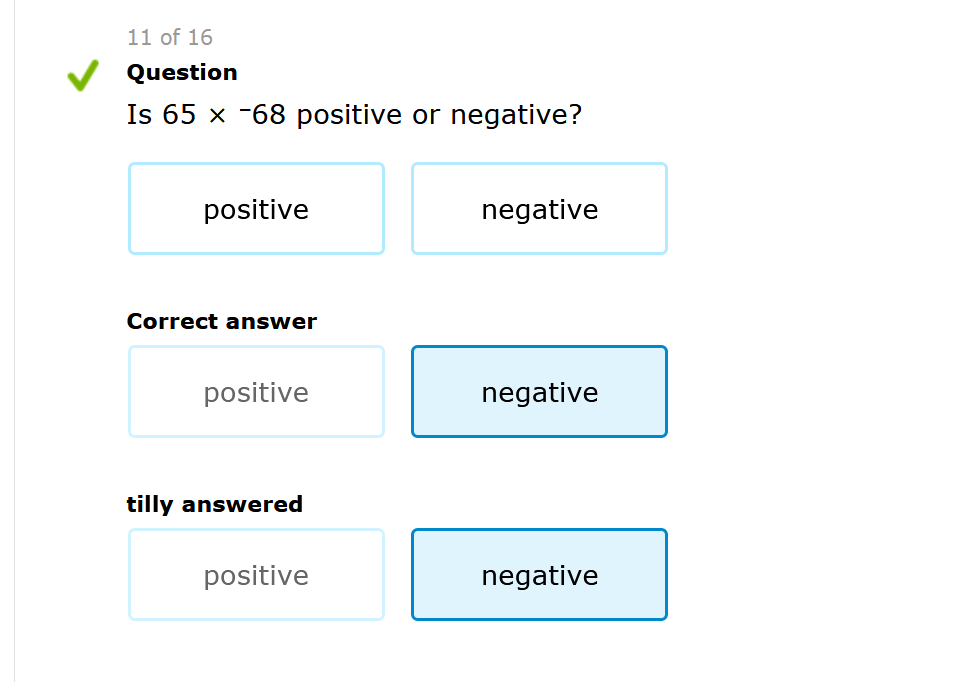Click the number 16 in the counter

(x=200, y=38)
